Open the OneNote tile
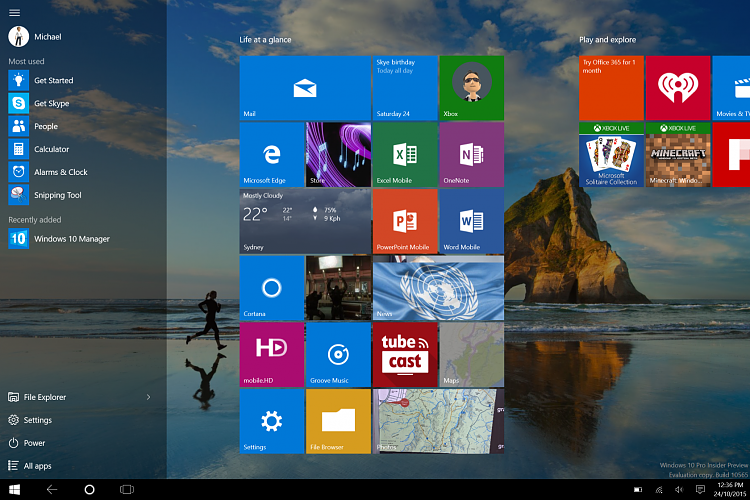 click(472, 155)
